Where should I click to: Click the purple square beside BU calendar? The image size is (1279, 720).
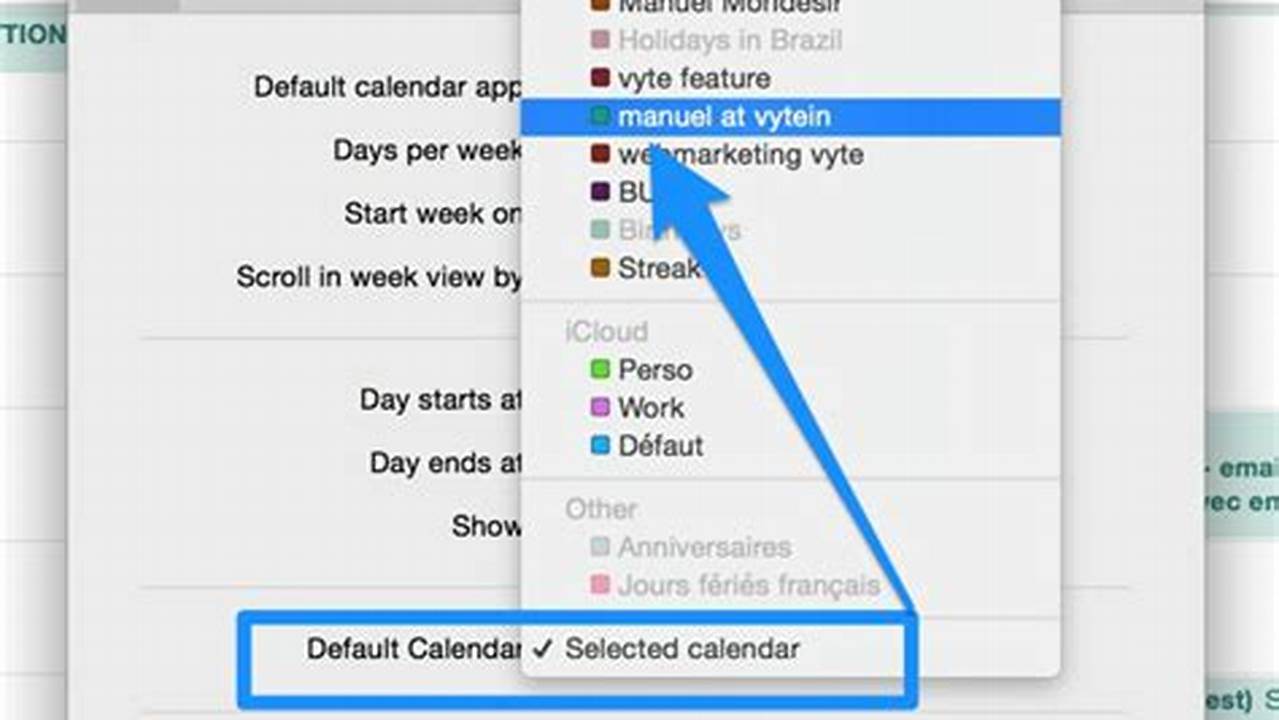pos(600,192)
